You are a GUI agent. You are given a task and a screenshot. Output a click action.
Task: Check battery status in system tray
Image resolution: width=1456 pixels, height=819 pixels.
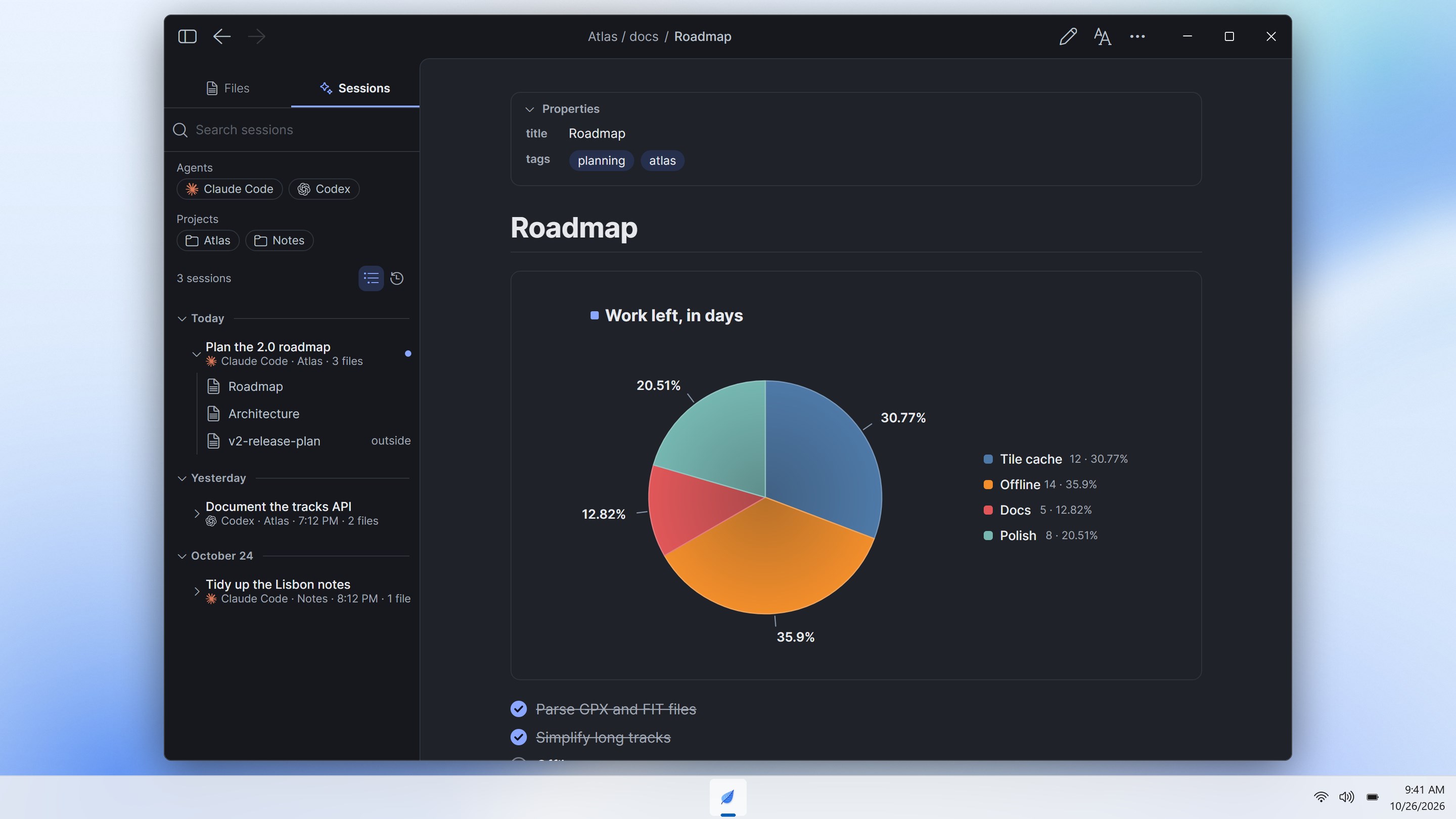tap(1373, 797)
